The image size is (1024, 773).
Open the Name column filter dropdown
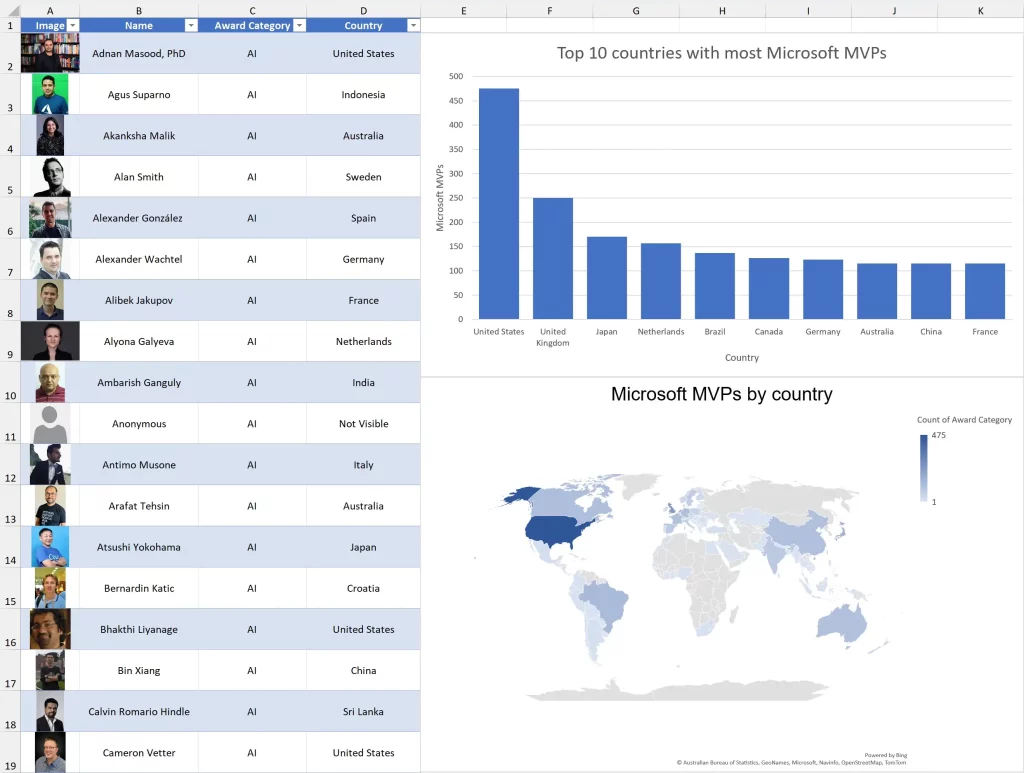coord(189,25)
